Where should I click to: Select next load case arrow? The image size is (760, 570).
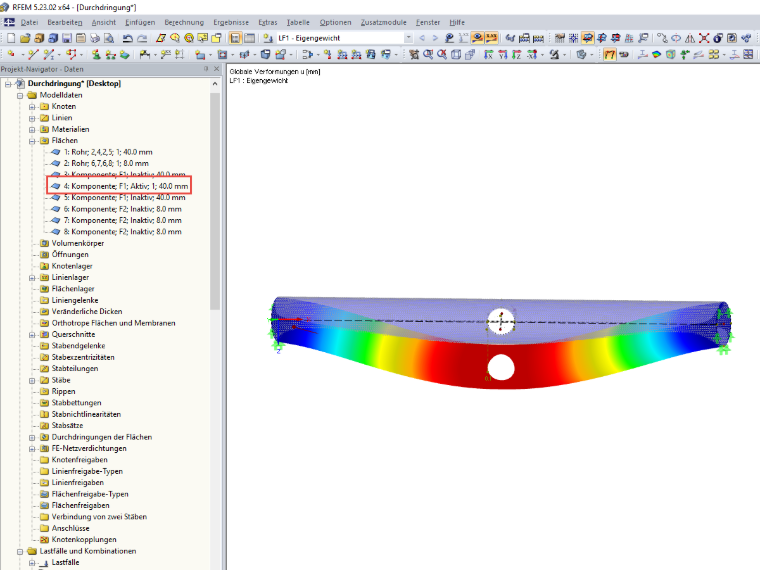(435, 38)
